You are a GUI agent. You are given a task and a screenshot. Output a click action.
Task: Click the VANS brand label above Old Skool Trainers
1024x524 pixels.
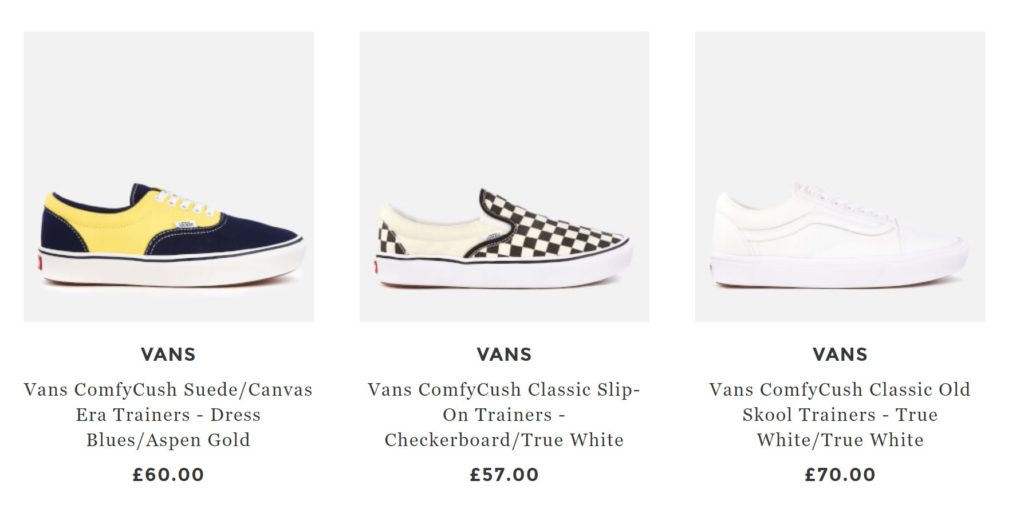pos(840,354)
